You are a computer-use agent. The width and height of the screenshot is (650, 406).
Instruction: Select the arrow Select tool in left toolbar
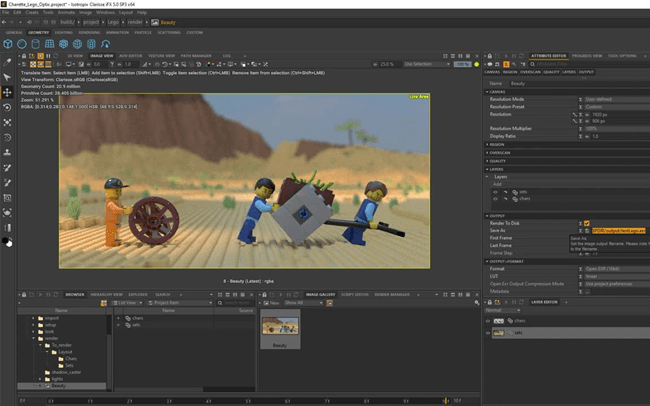pos(8,77)
